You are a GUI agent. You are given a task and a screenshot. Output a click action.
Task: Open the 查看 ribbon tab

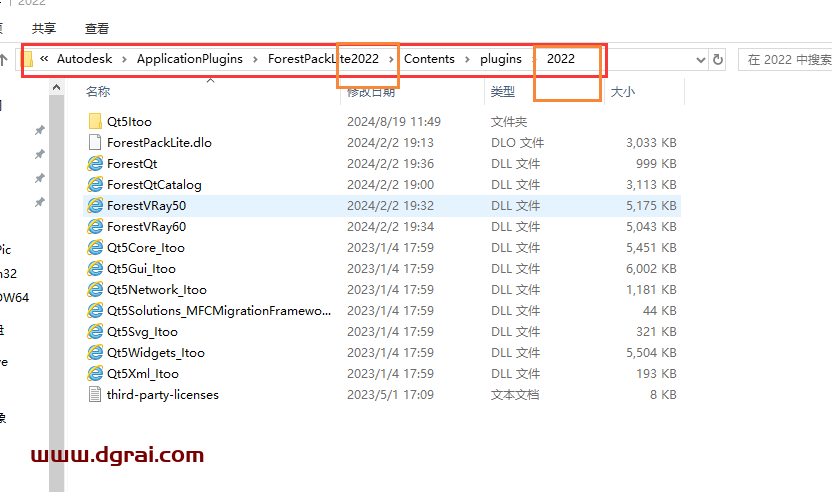coord(97,29)
